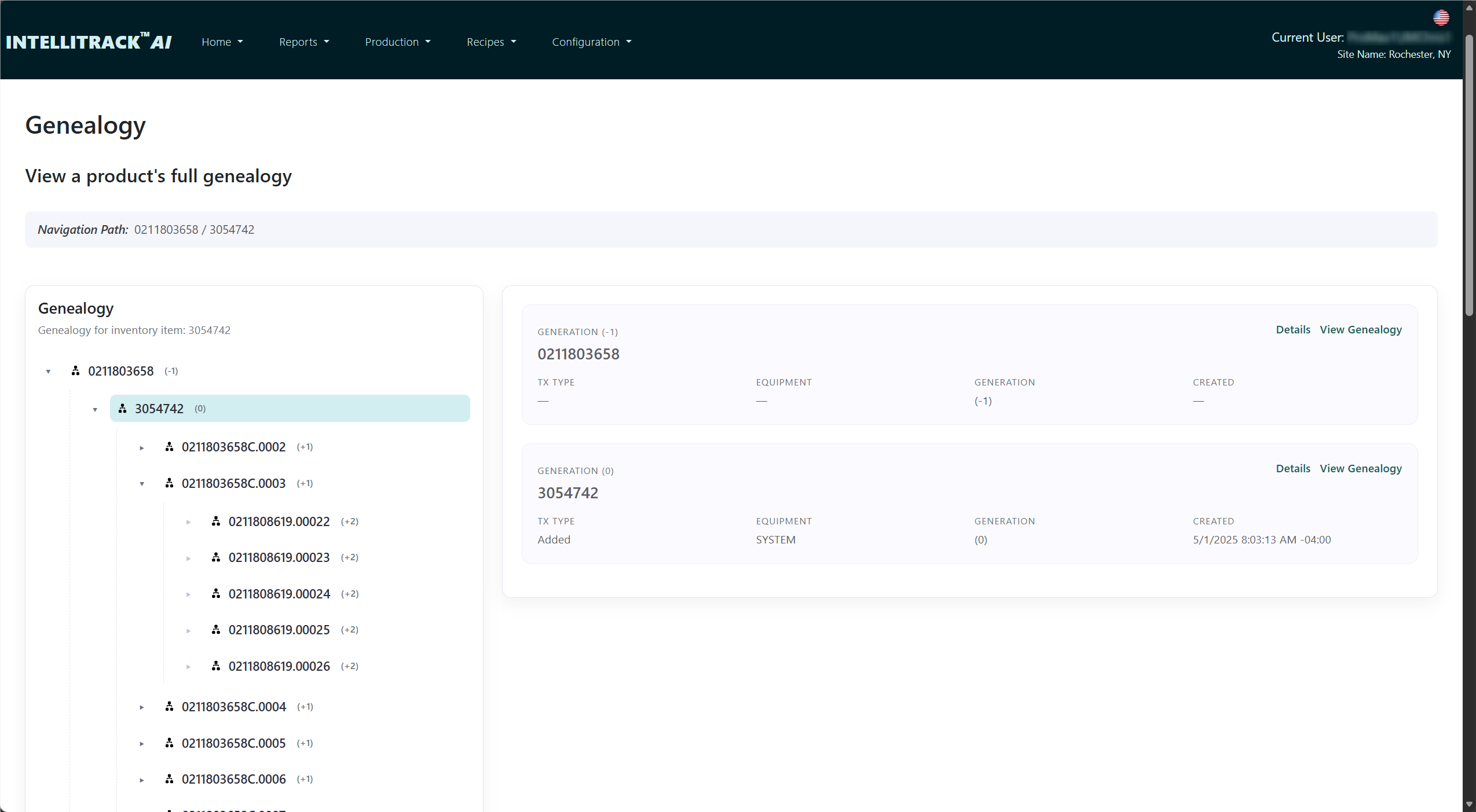Open the Home menu
The height and width of the screenshot is (812, 1476).
coord(222,42)
